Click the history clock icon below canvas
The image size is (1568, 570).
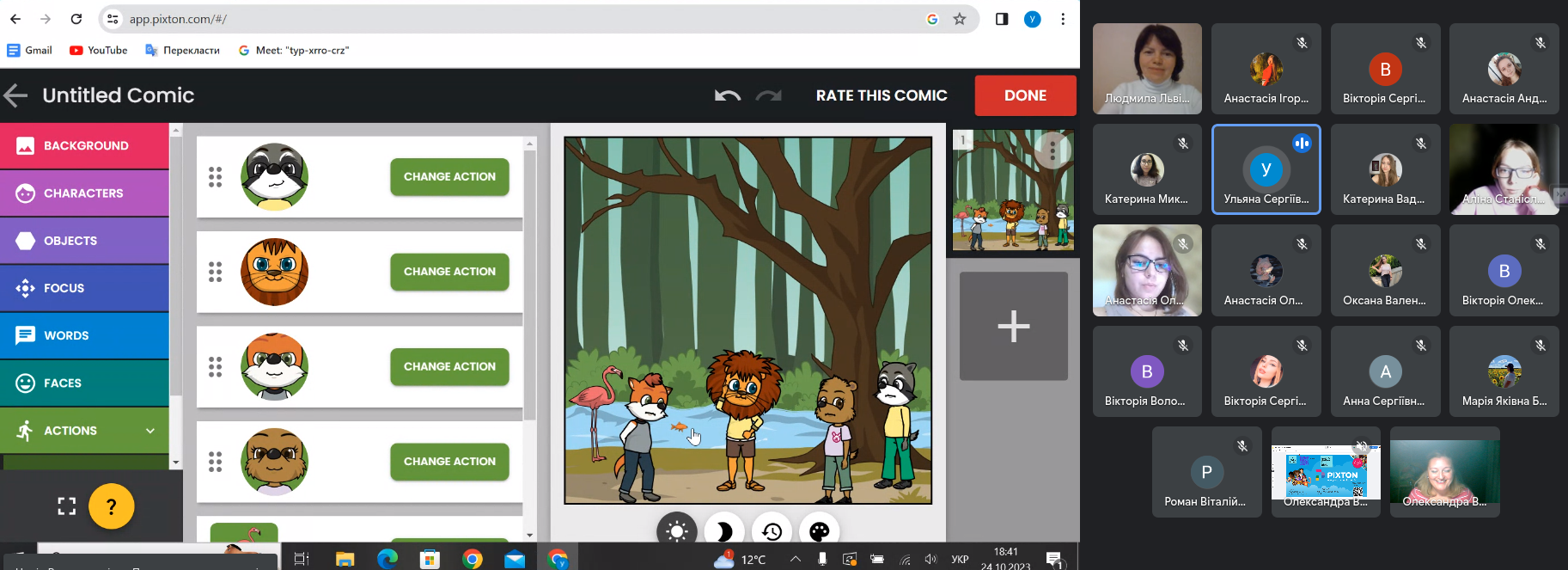click(772, 531)
